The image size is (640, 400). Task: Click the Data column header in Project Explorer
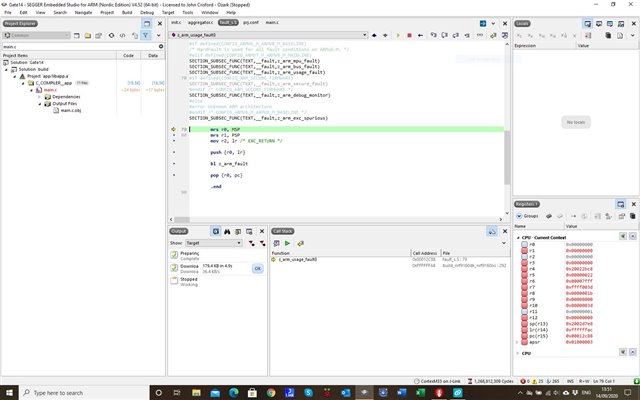tap(153, 56)
